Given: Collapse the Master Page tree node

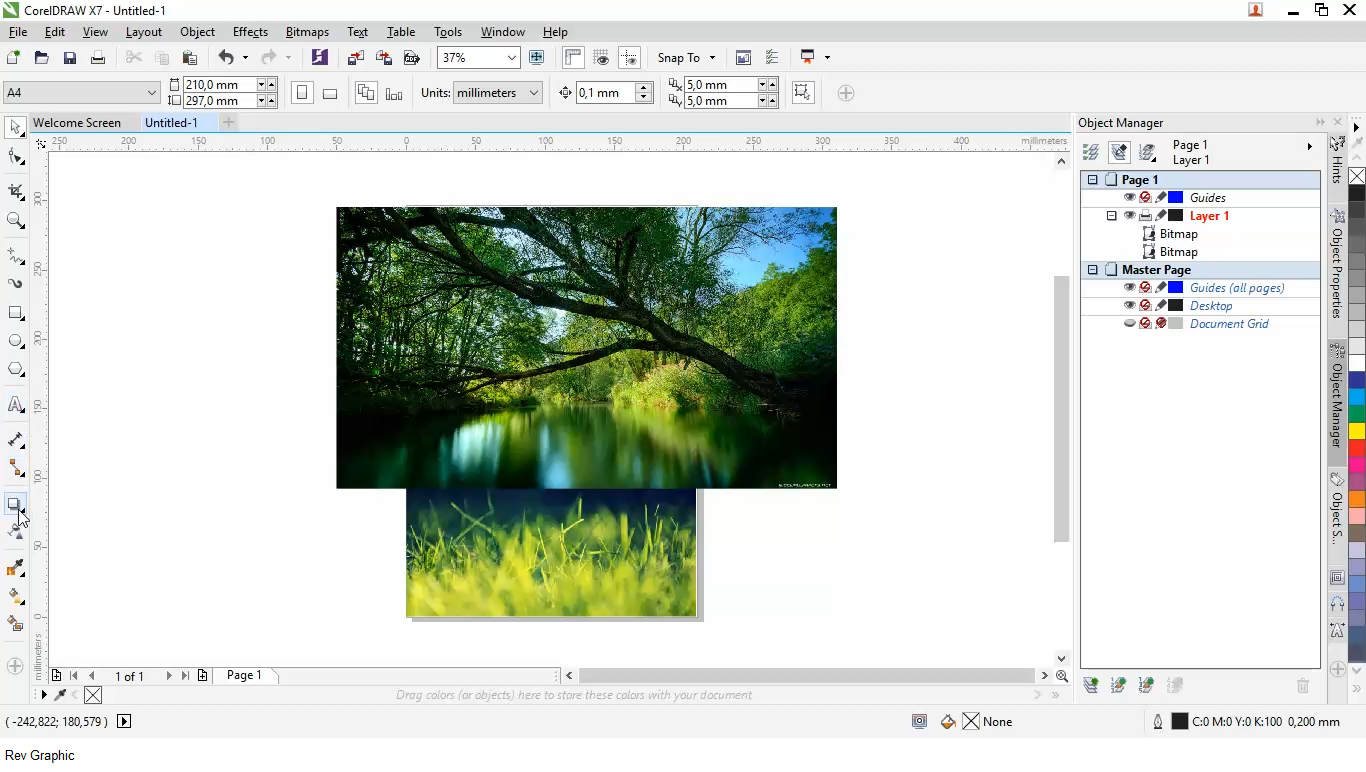Looking at the screenshot, I should pos(1093,270).
